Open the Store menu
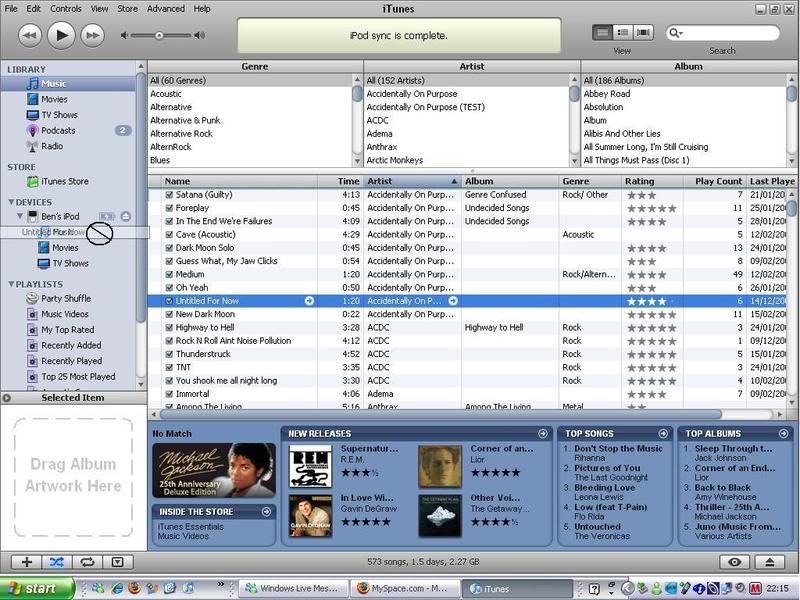800x600 pixels. 127,9
